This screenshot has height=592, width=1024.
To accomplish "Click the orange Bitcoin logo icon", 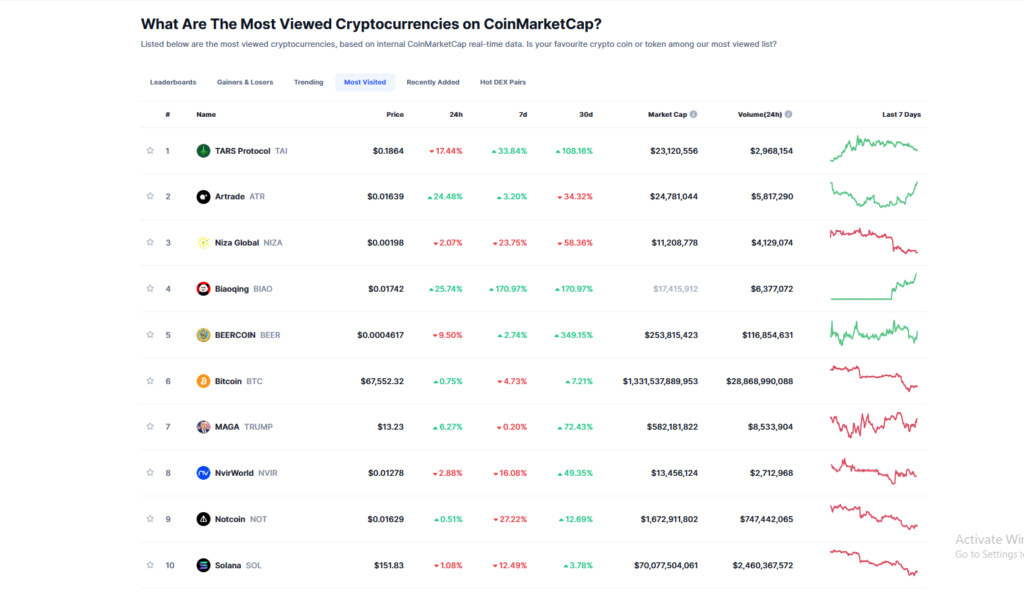I will (203, 381).
